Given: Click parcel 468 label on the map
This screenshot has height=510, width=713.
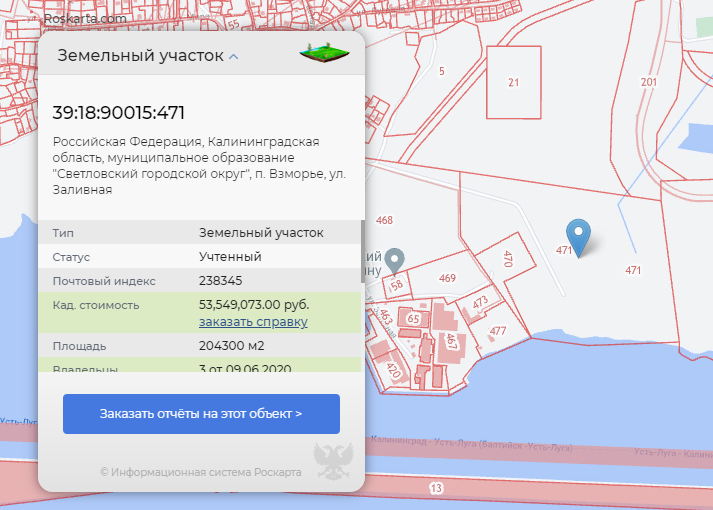Looking at the screenshot, I should click(x=384, y=220).
